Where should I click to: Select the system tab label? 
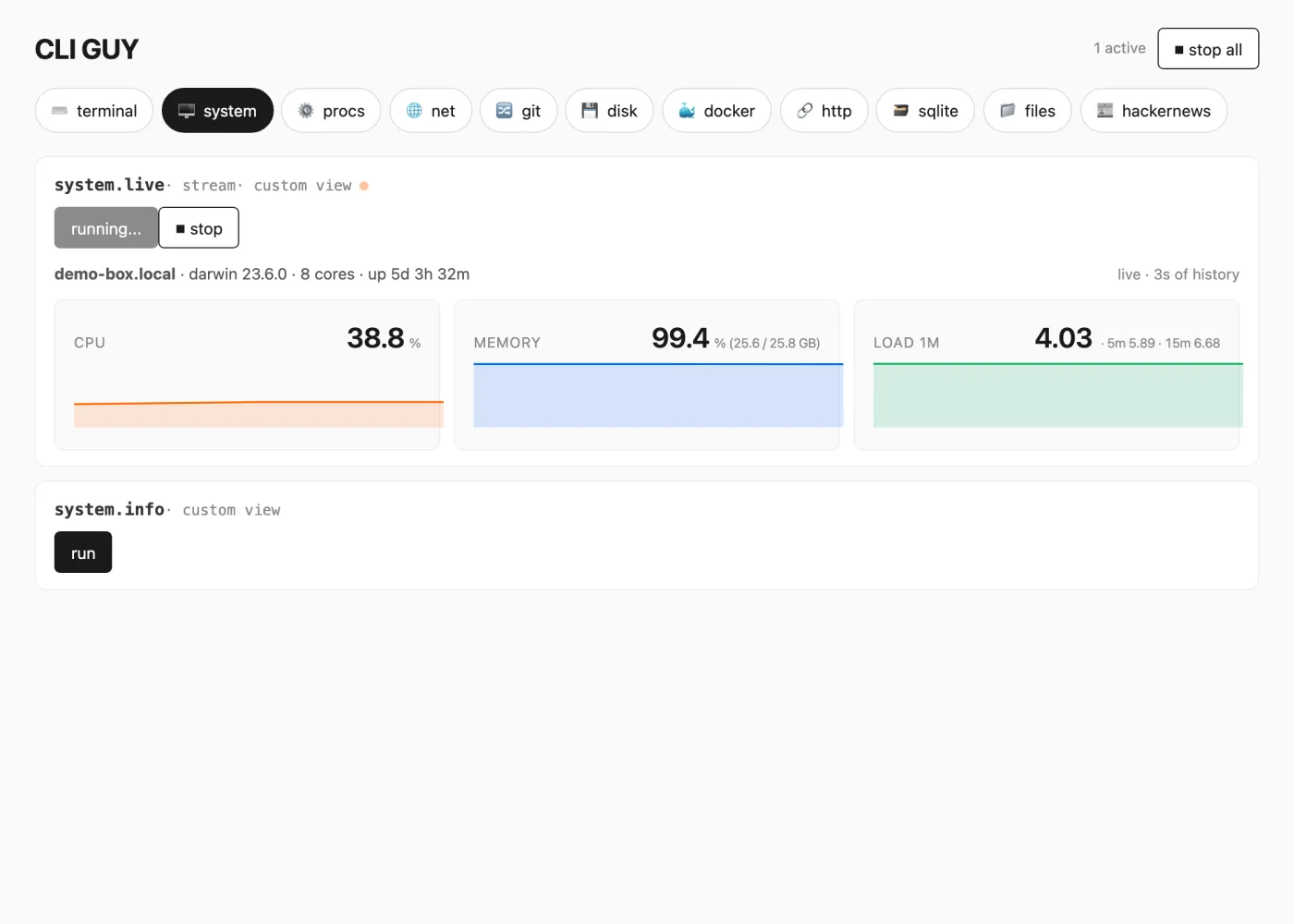pos(230,111)
